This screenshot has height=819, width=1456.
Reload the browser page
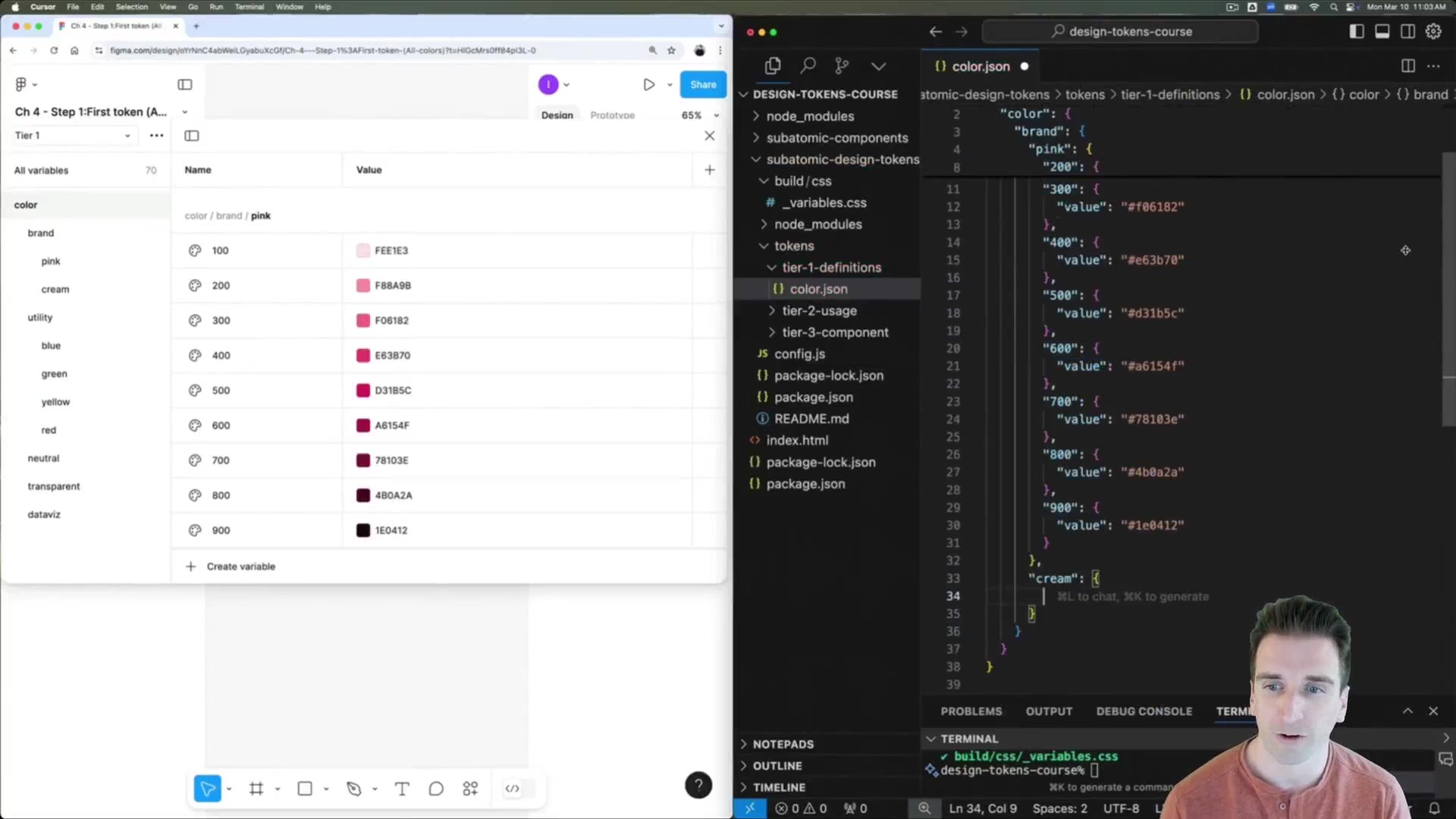tap(54, 50)
